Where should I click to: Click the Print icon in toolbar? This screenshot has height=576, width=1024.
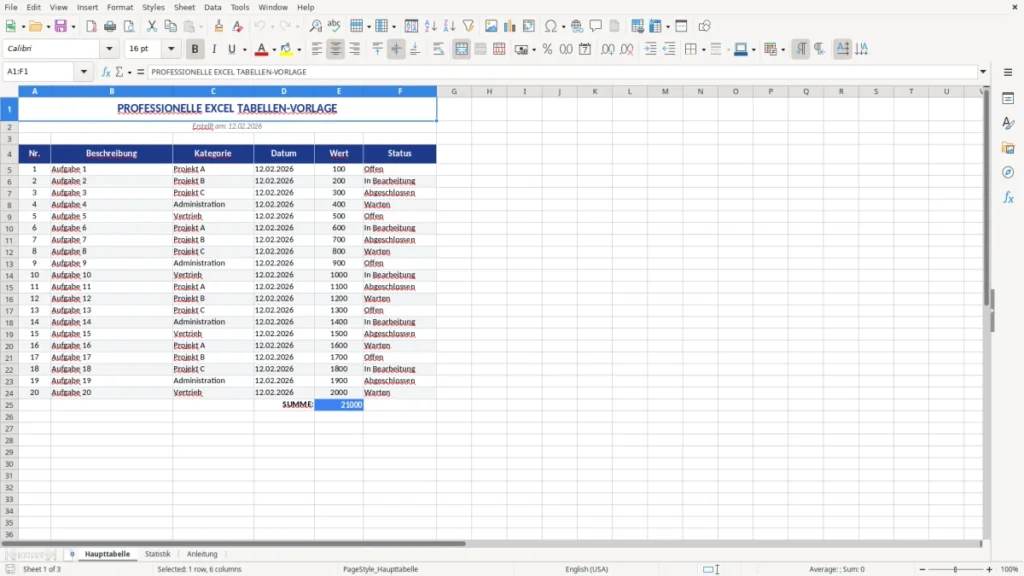point(110,26)
